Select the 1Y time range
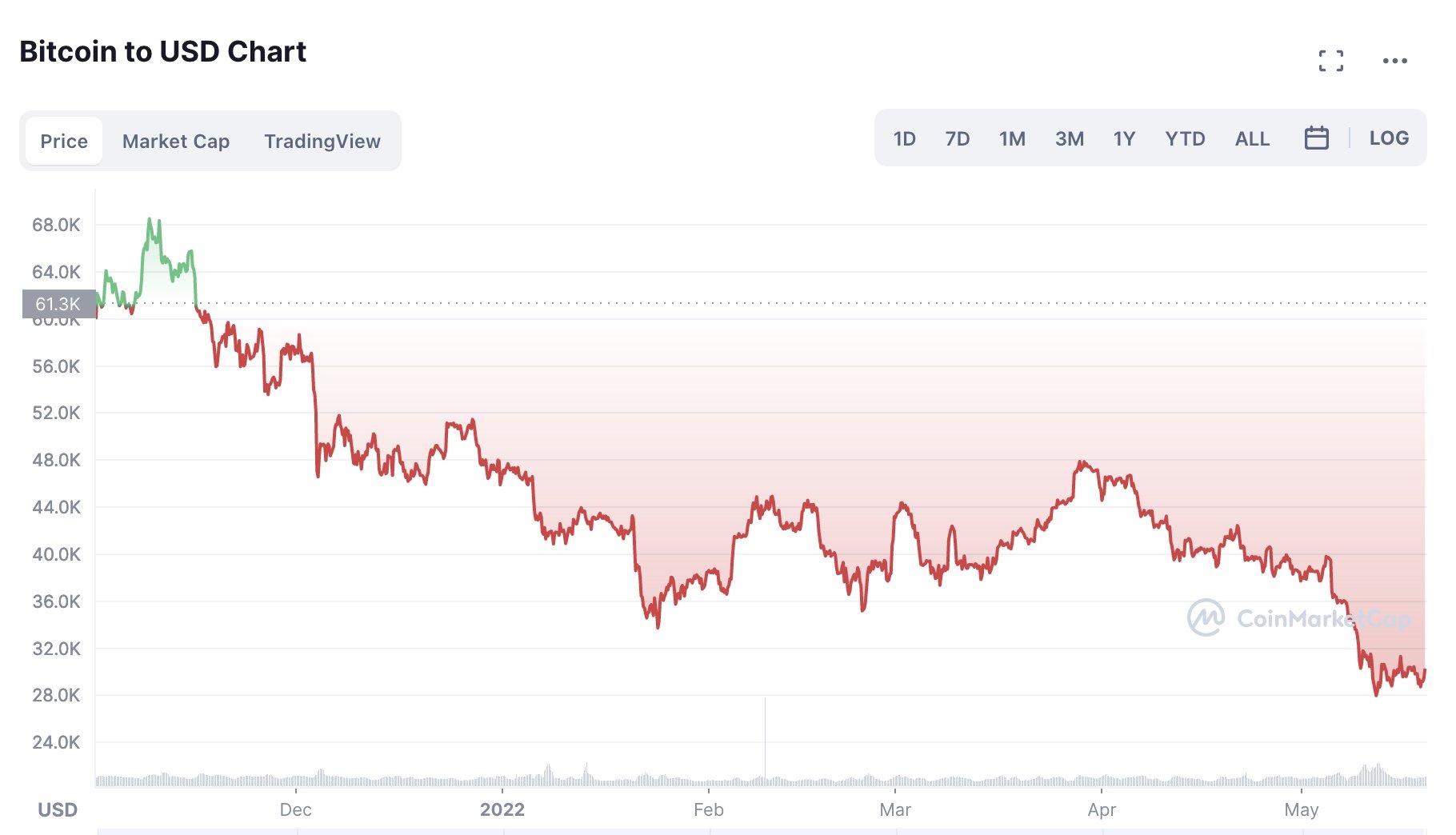The width and height of the screenshot is (1456, 835). tap(1124, 139)
